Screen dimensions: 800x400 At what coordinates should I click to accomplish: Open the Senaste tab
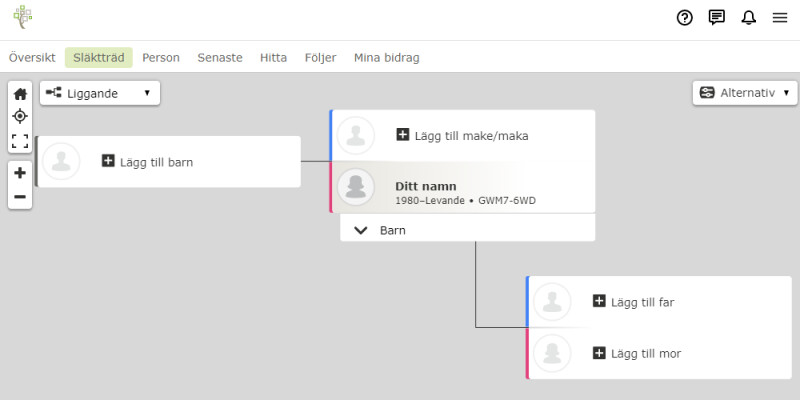click(220, 58)
